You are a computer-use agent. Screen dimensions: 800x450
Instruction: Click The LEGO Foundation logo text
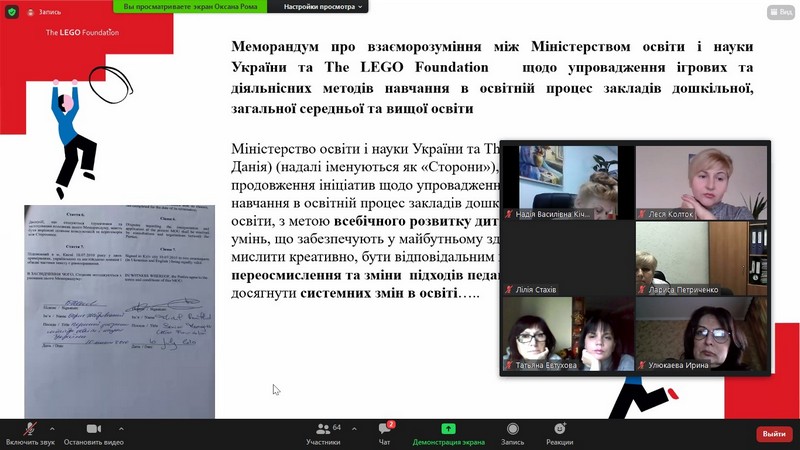[x=82, y=32]
